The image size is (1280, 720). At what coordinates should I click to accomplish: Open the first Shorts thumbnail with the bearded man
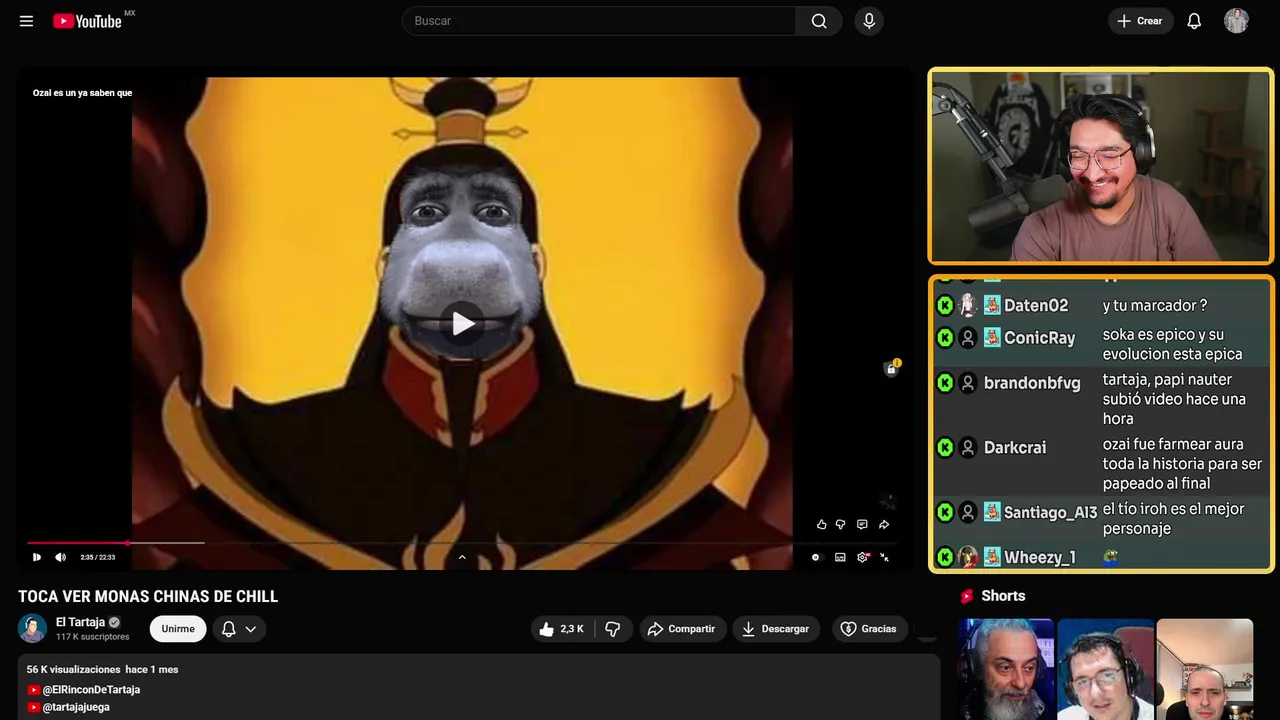point(1006,669)
